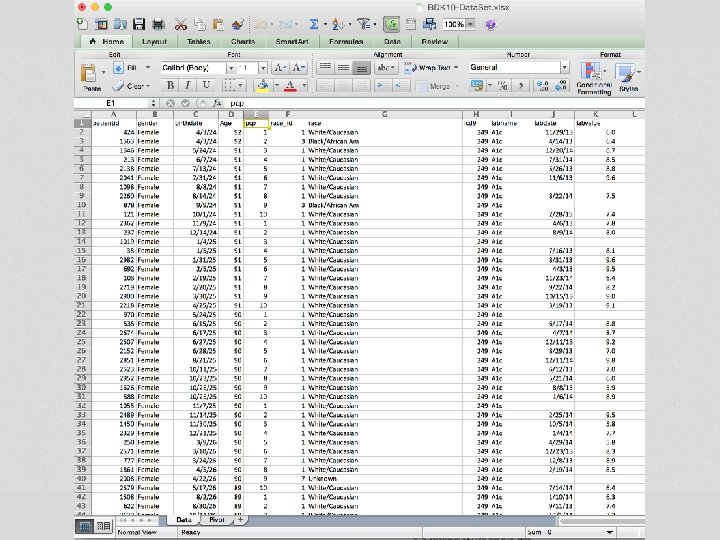The image size is (720, 540).
Task: Open the zoom percentage dropdown arrow
Action: 470,24
